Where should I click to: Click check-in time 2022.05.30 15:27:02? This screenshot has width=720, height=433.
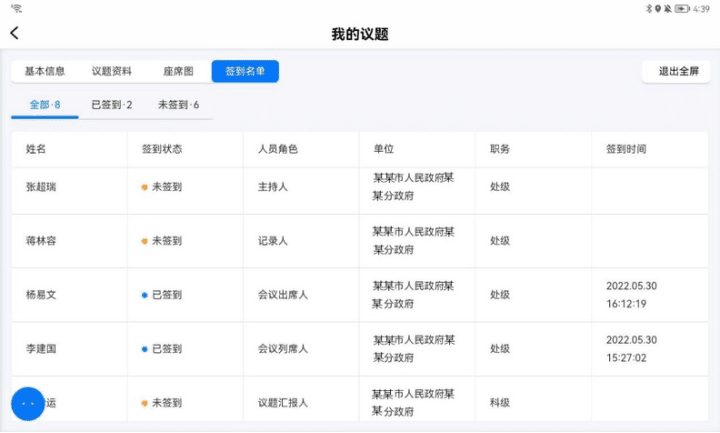tap(631, 349)
